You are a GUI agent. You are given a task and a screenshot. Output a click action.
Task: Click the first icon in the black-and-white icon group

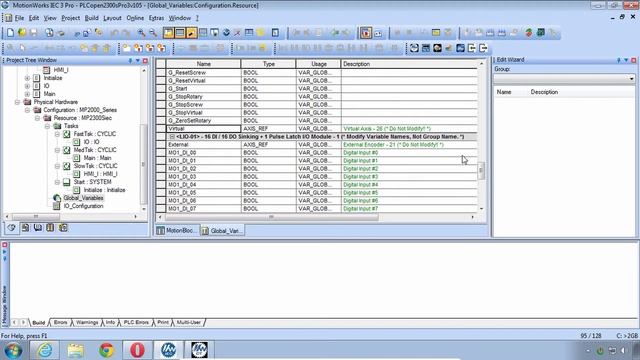pyautogui.click(x=414, y=48)
